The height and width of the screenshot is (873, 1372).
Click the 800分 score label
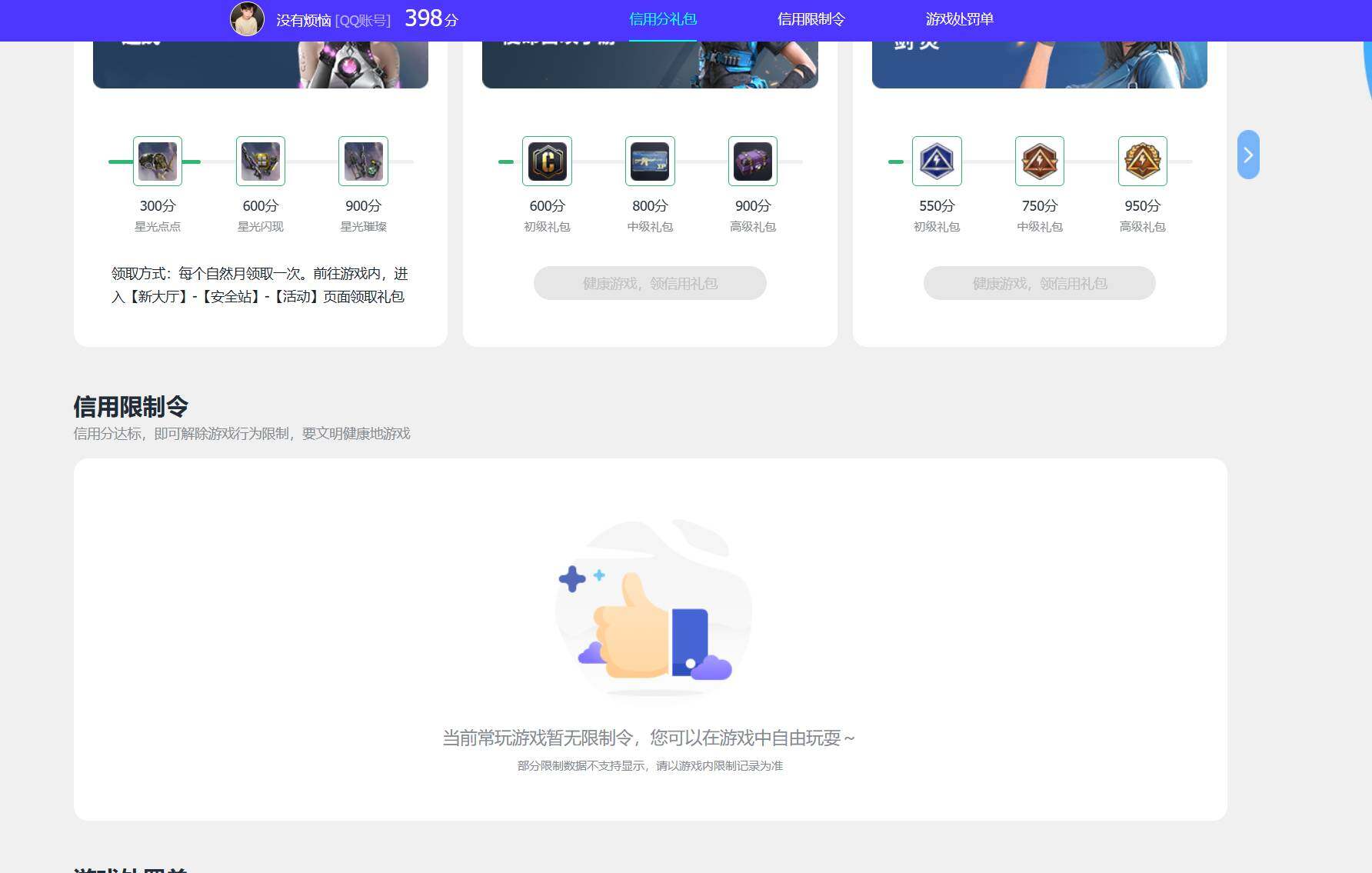(650, 206)
